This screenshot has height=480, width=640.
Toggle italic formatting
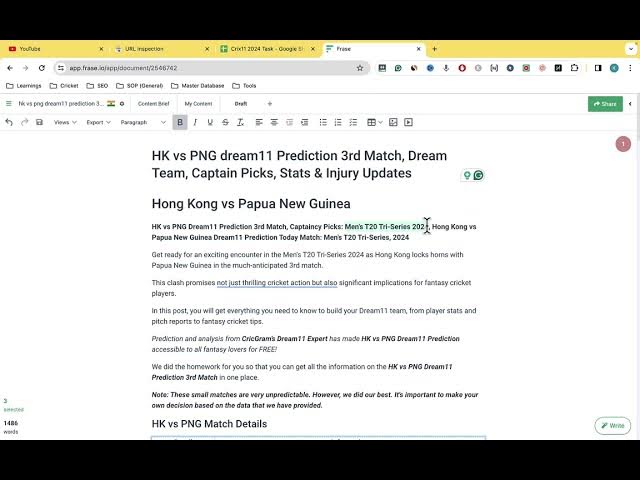(195, 122)
